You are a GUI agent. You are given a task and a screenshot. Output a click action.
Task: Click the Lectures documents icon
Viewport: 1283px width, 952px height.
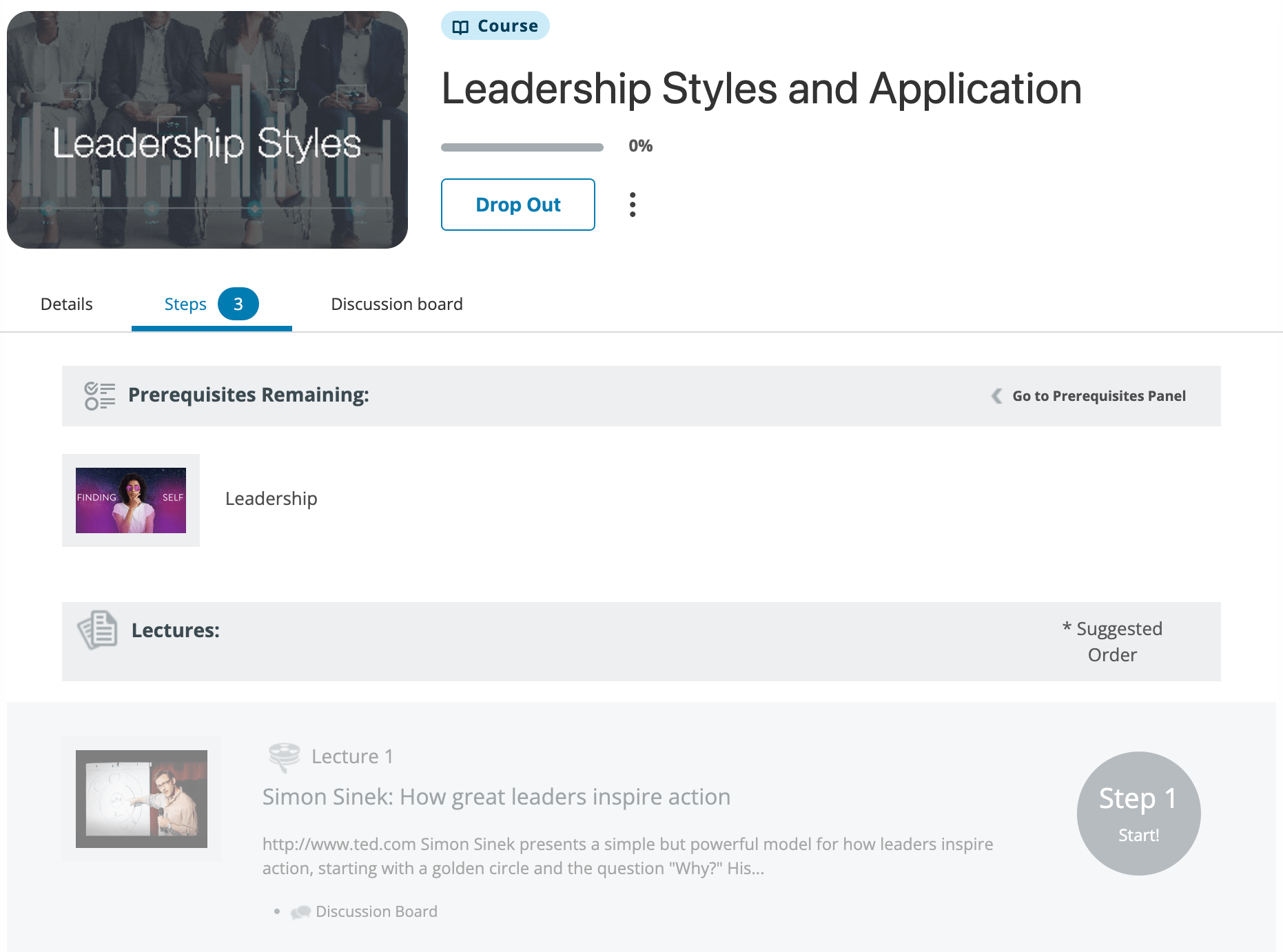click(x=97, y=630)
